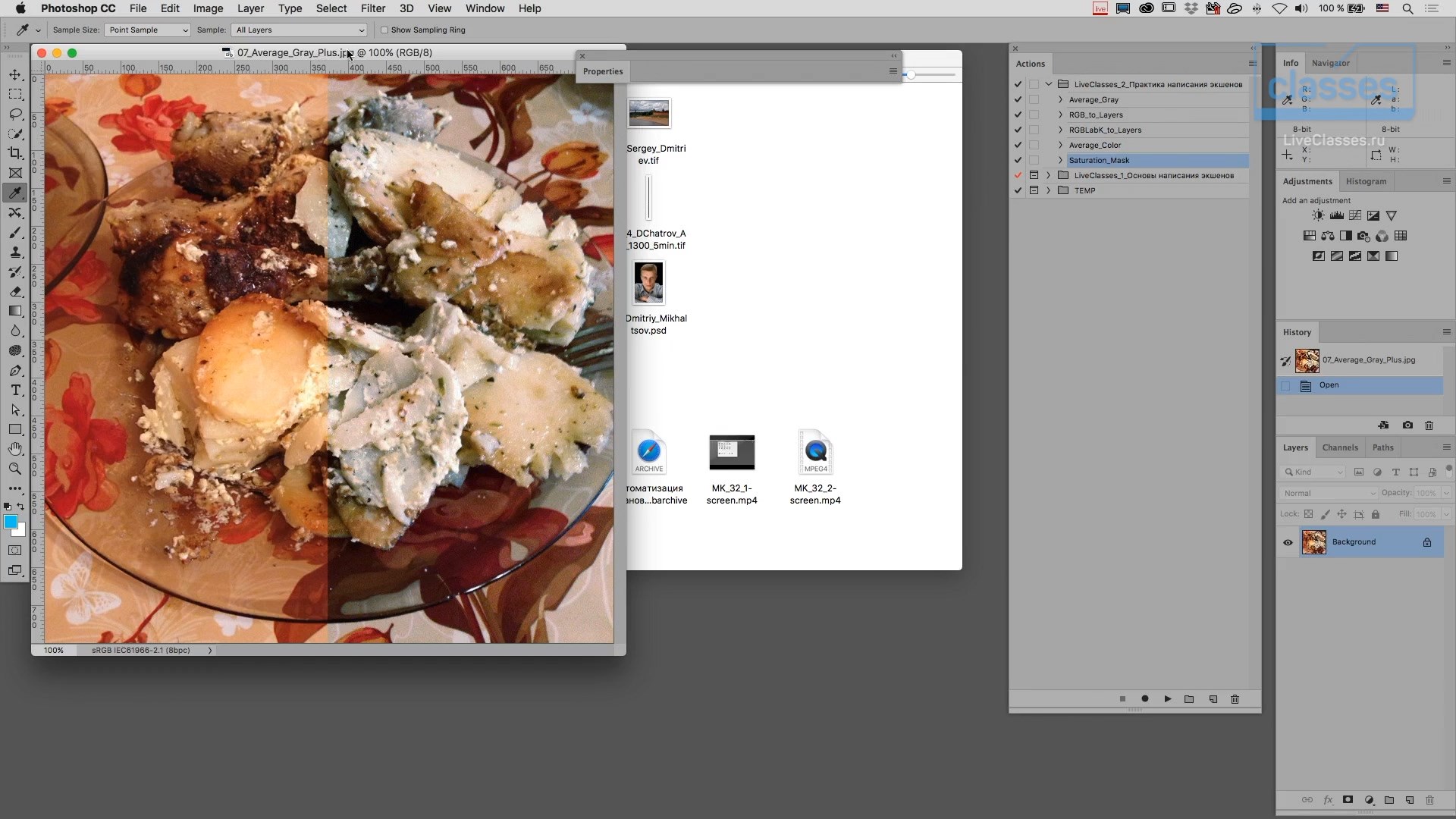This screenshot has height=819, width=1456.
Task: Open Sample Size dropdown
Action: (x=148, y=30)
